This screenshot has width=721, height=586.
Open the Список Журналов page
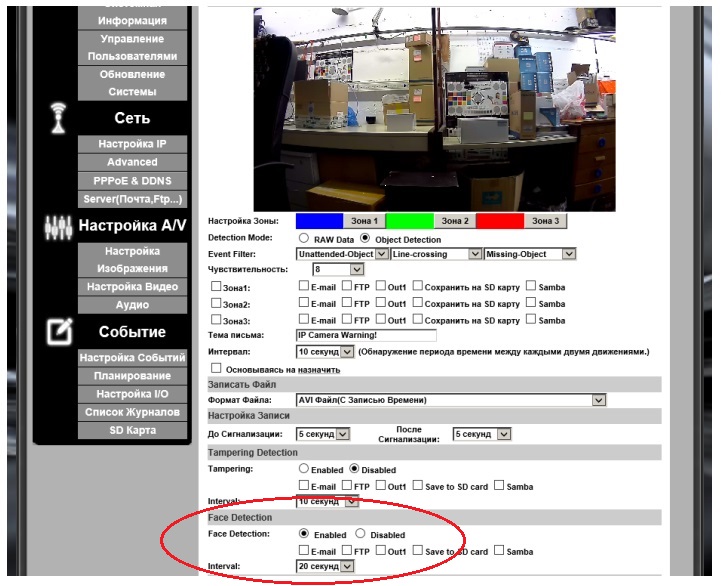coord(132,412)
